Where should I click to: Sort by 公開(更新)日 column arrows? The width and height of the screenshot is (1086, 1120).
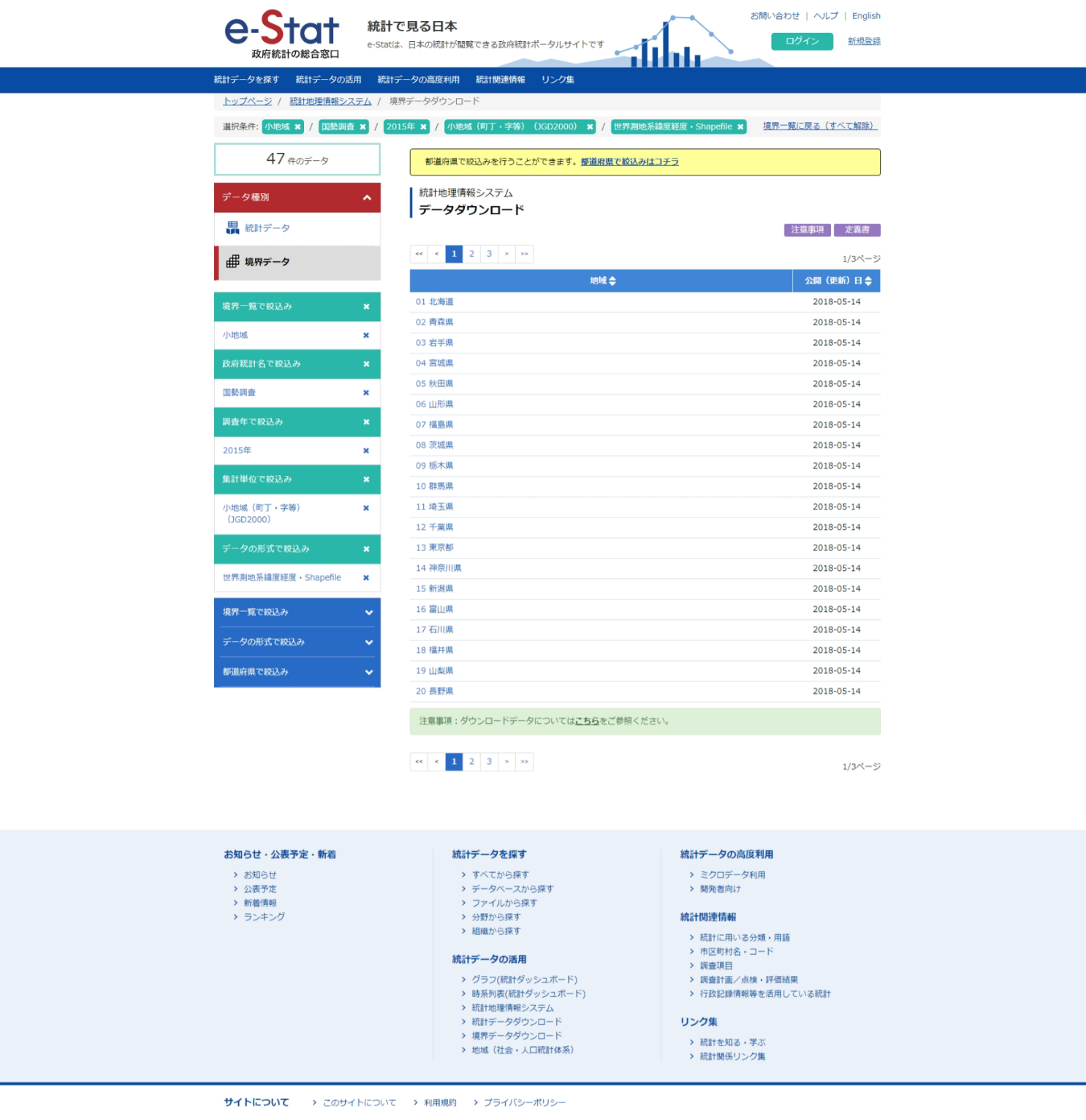[868, 281]
